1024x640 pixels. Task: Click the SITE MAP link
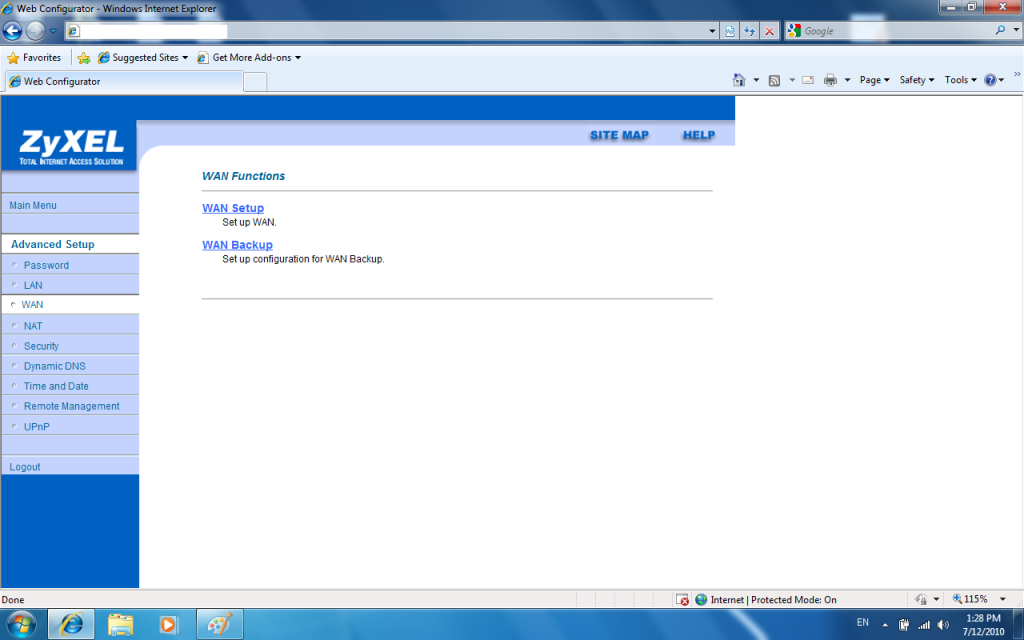(619, 136)
